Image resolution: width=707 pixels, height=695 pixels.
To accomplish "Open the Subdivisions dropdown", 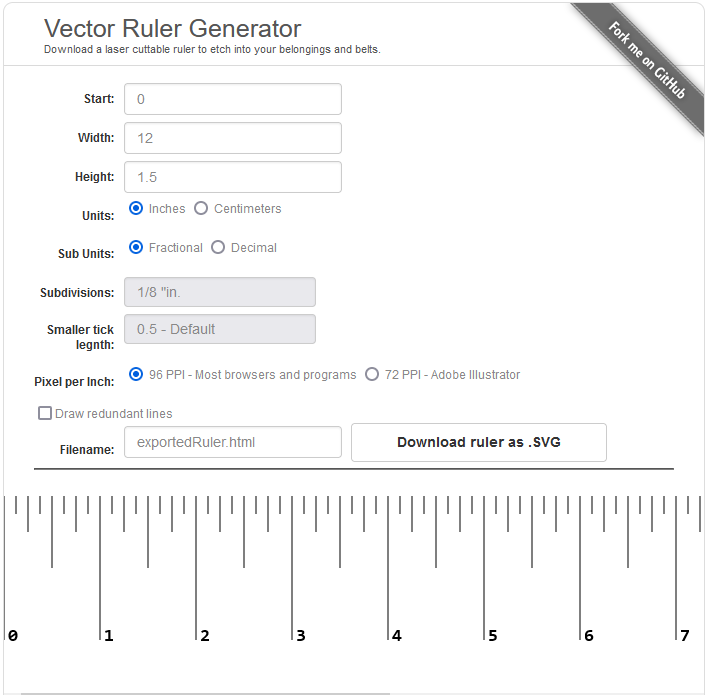I will click(219, 292).
